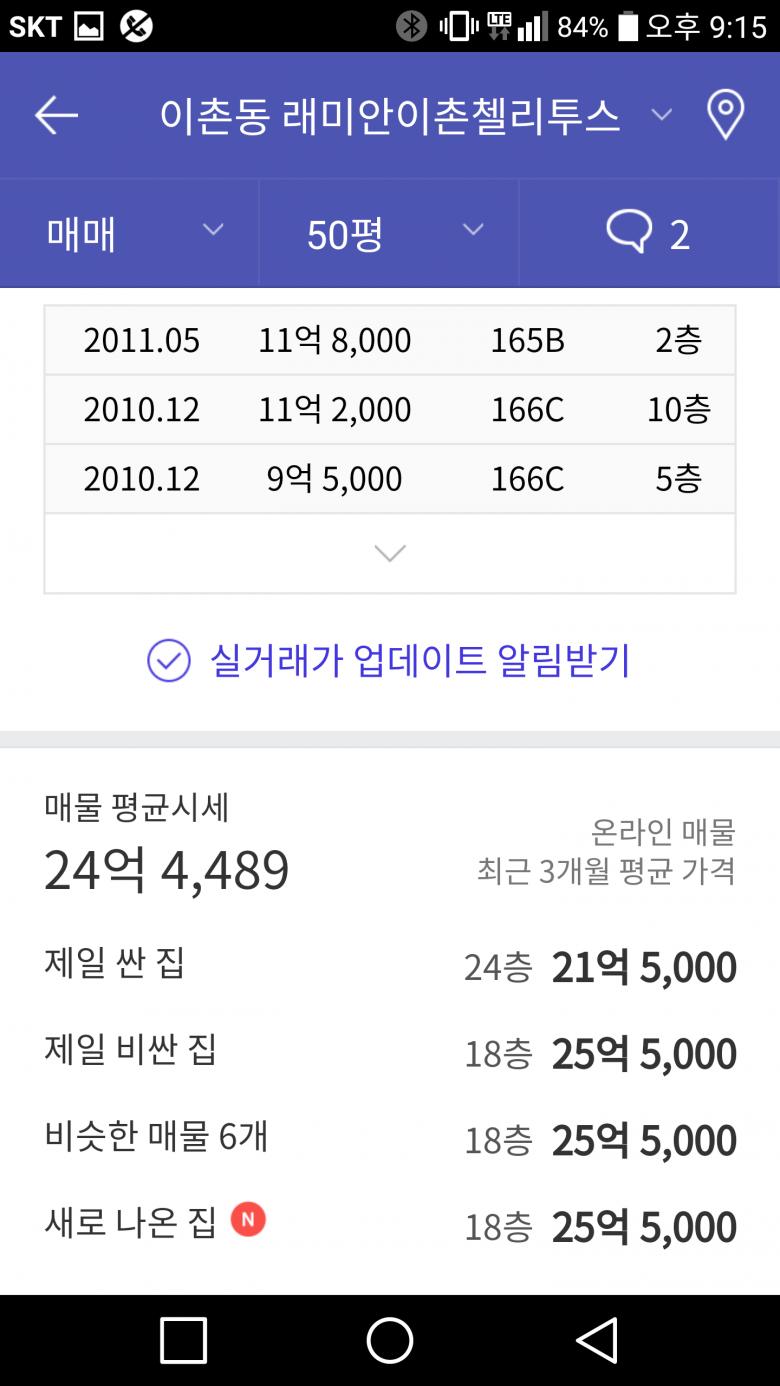
Task: Toggle real-price update alert check circle
Action: (169, 661)
